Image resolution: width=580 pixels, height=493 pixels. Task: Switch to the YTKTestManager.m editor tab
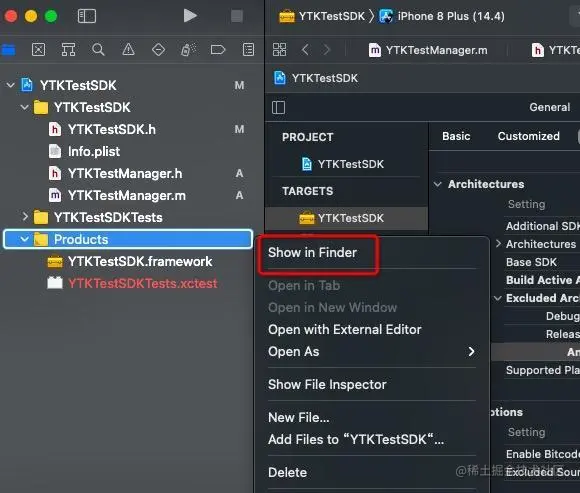(x=428, y=50)
